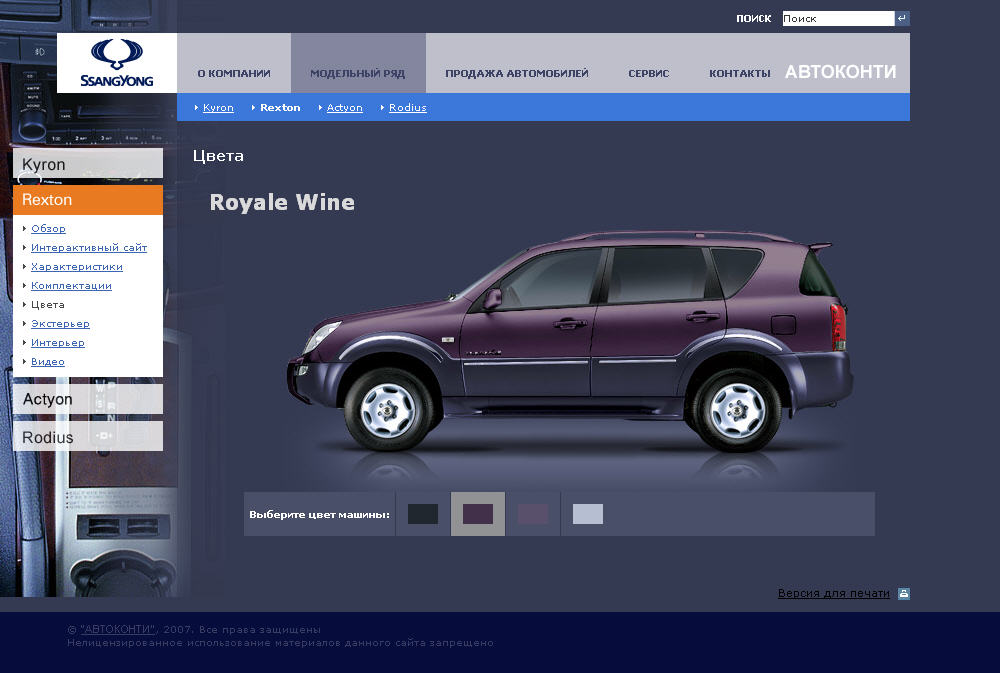Open the СЕРВИС menu item
Screen dimensions: 1000x673
coord(648,73)
